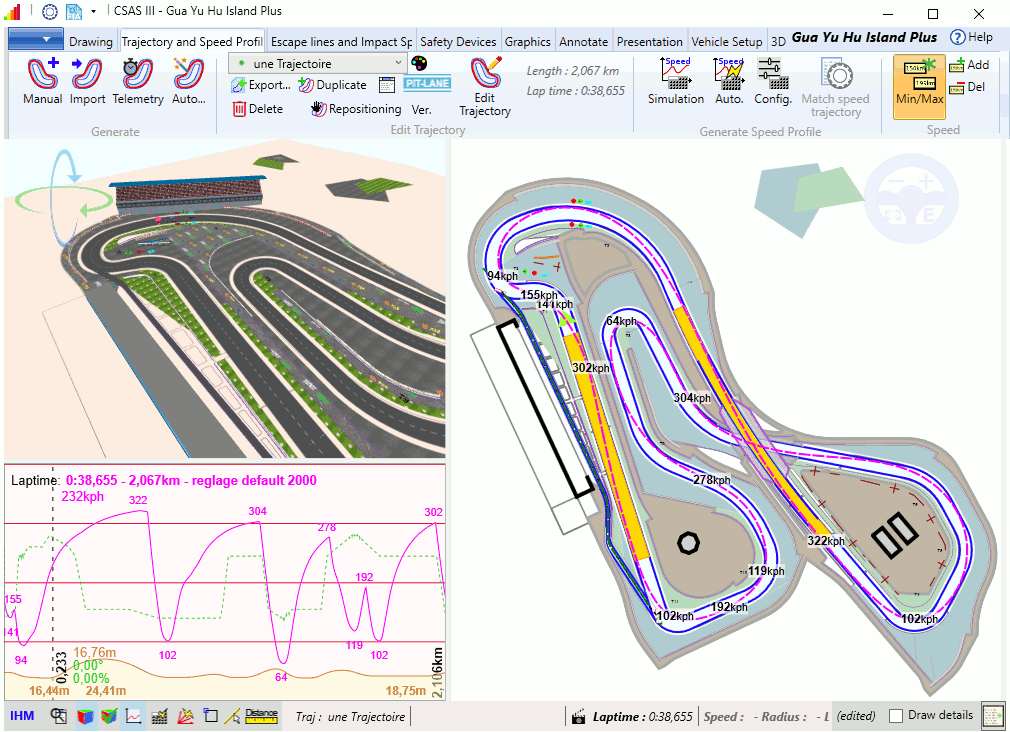Add a speed label
Screen dimensions: 1010x732
[969, 65]
